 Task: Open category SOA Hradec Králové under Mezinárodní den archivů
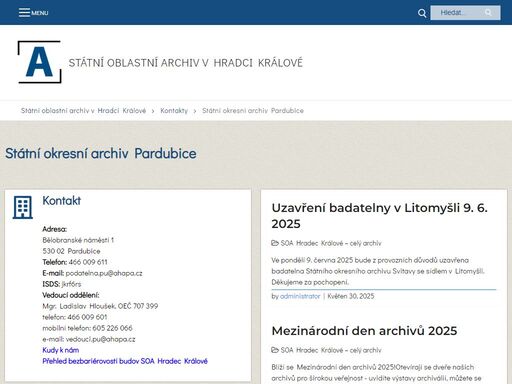331,350
